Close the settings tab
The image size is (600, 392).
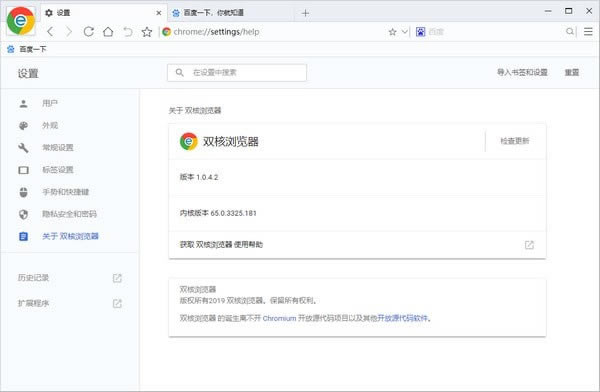(159, 13)
